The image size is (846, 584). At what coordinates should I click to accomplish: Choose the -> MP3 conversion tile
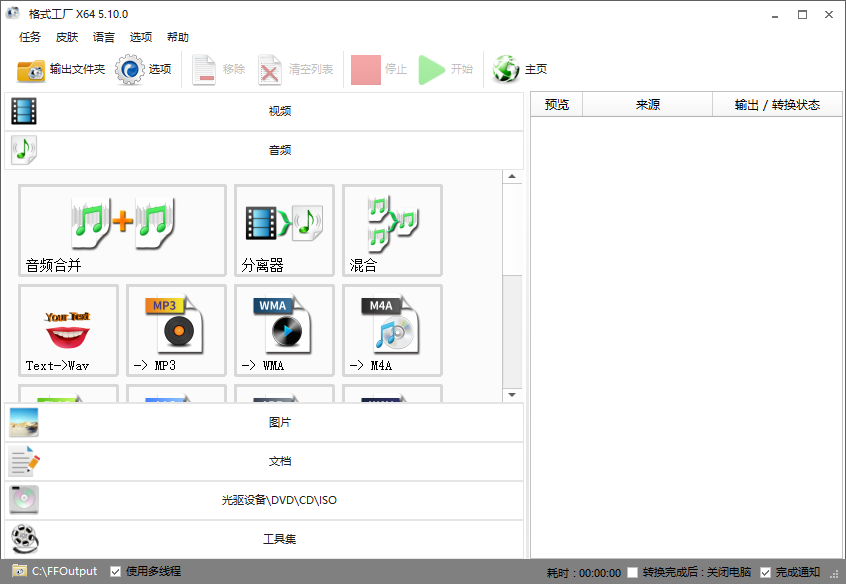coord(176,330)
